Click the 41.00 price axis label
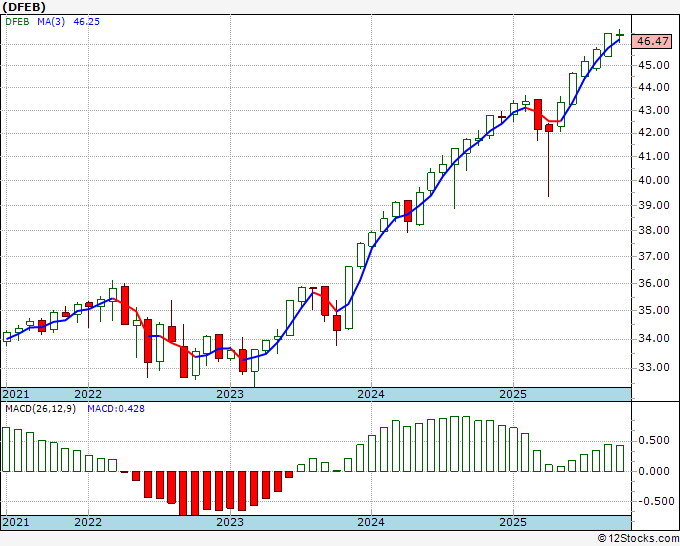 [654, 156]
